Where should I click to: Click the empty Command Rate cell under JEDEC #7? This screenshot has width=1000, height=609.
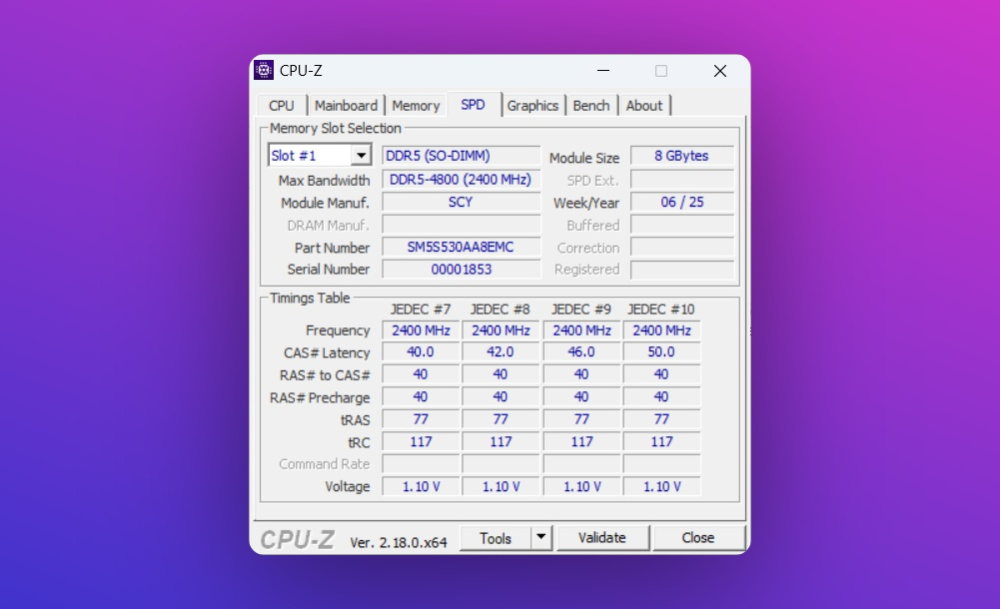(420, 464)
